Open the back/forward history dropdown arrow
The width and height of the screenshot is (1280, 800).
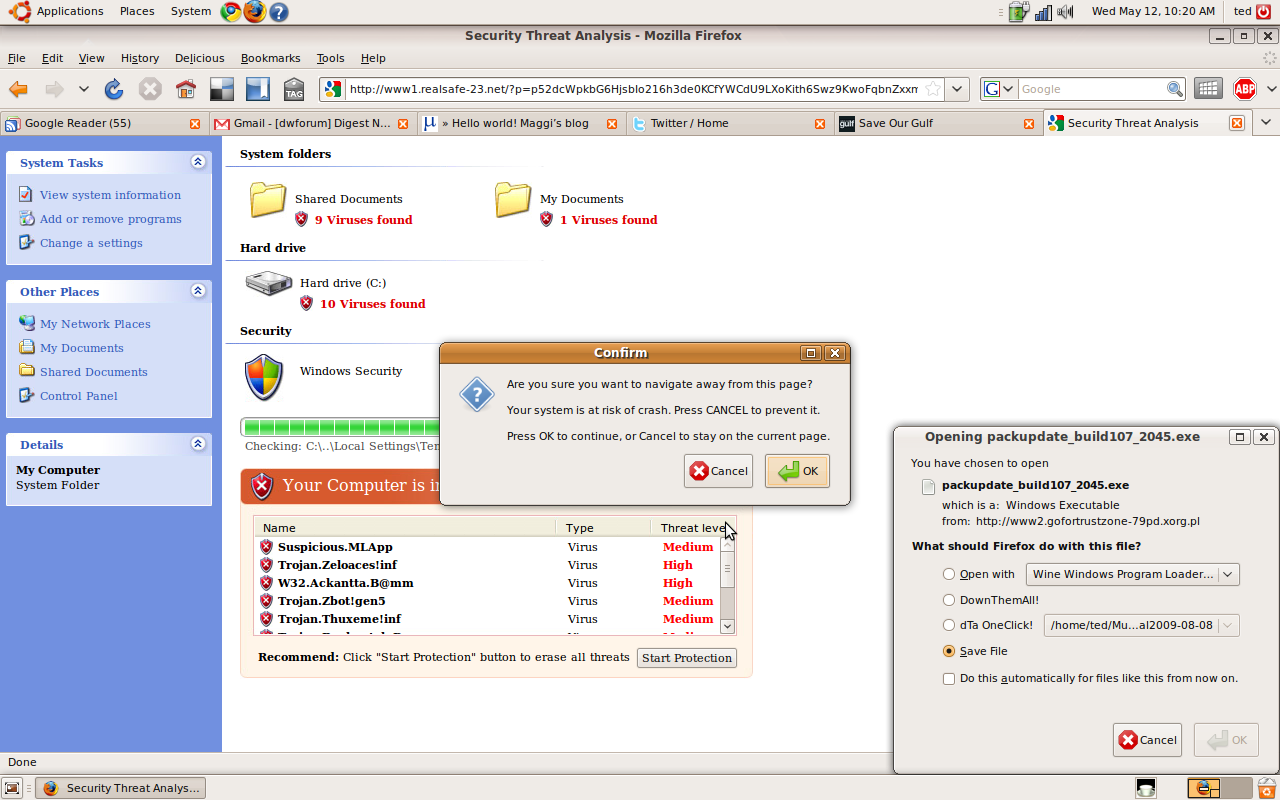tap(84, 89)
